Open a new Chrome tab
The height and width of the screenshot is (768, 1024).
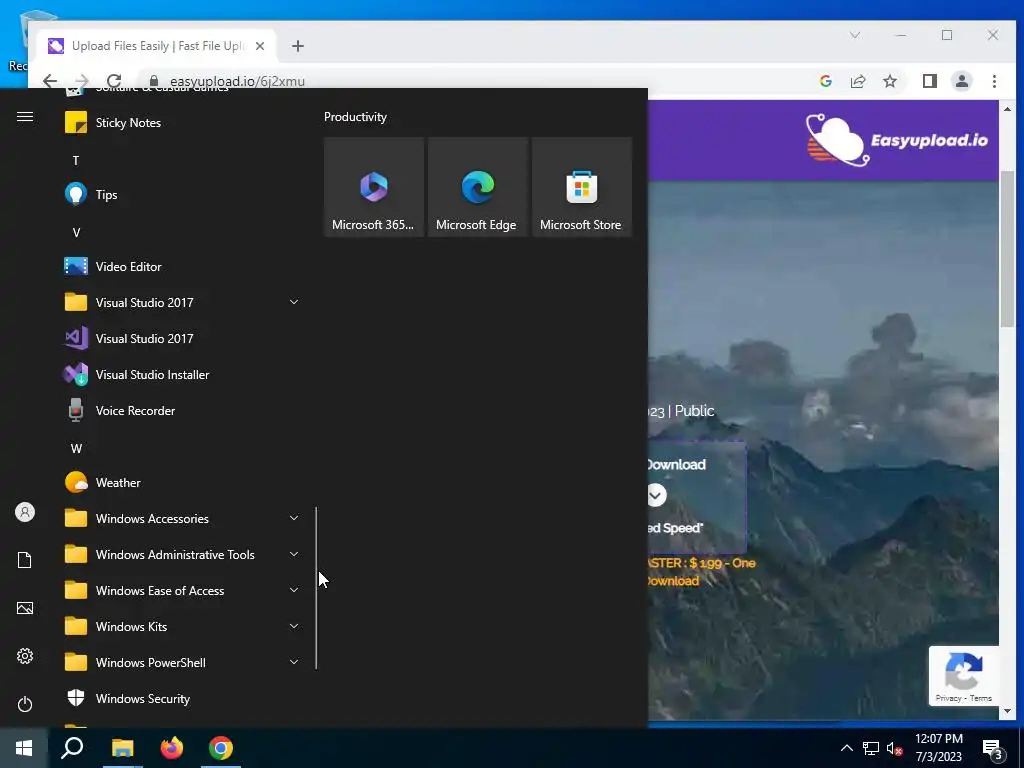point(298,46)
